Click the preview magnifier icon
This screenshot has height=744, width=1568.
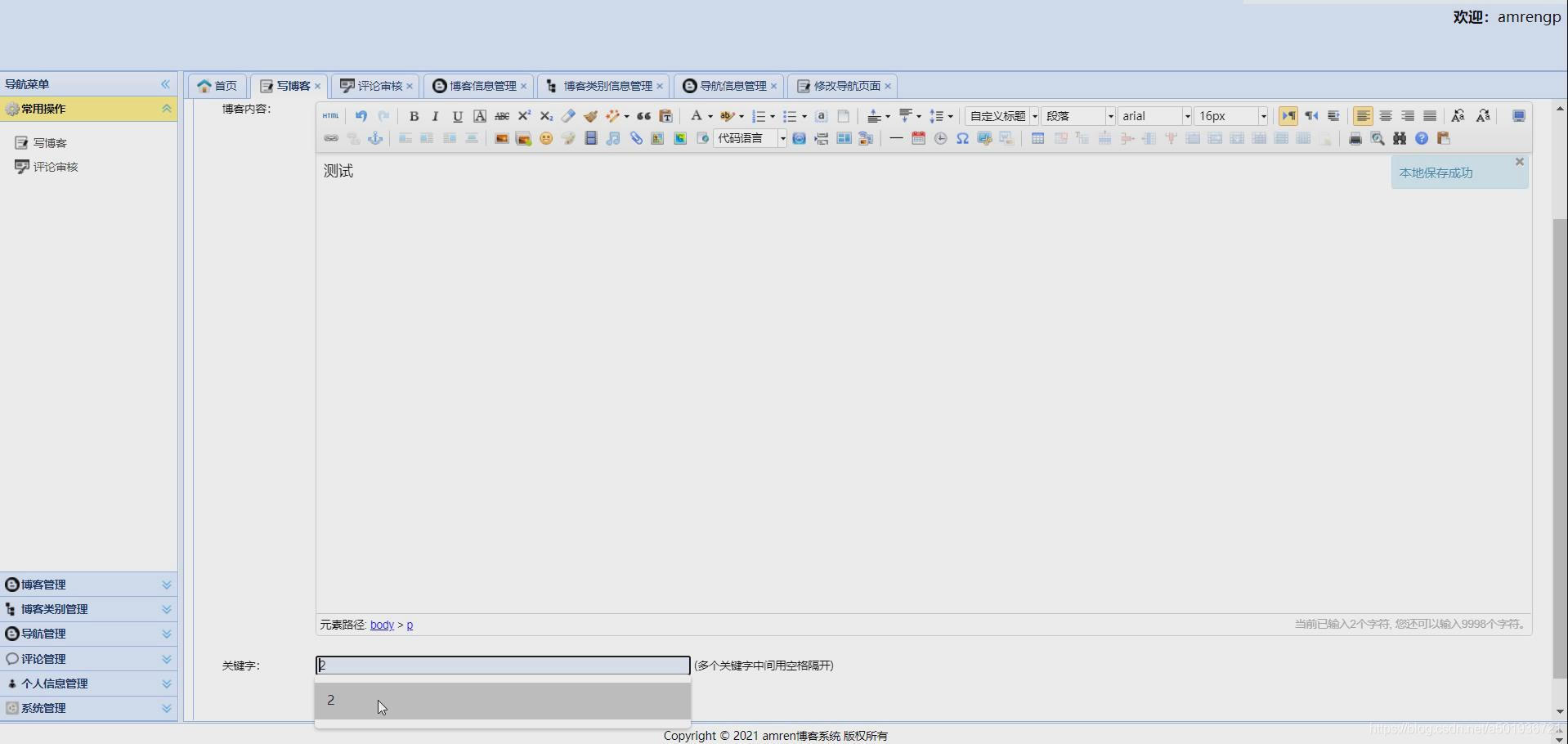click(1378, 138)
